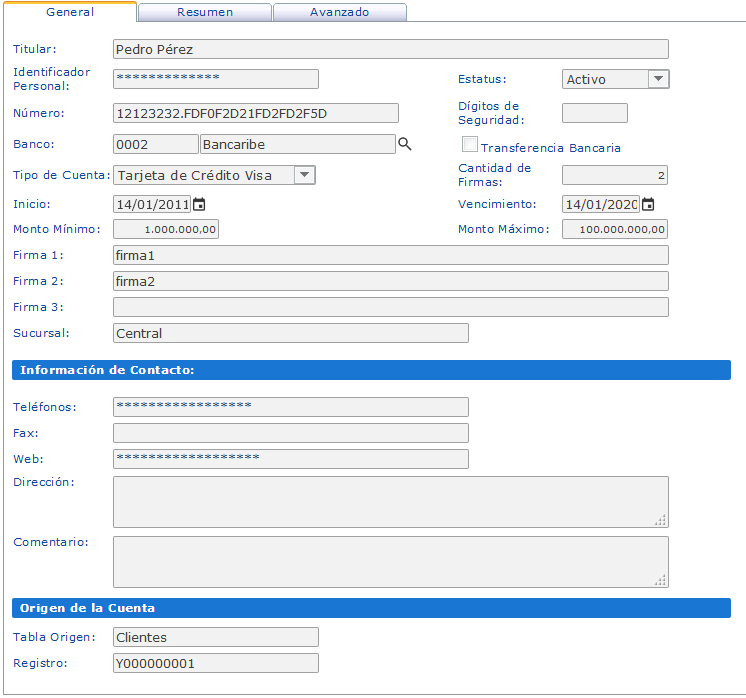
Task: Click the Cantidad de Firmas field
Action: click(x=614, y=176)
